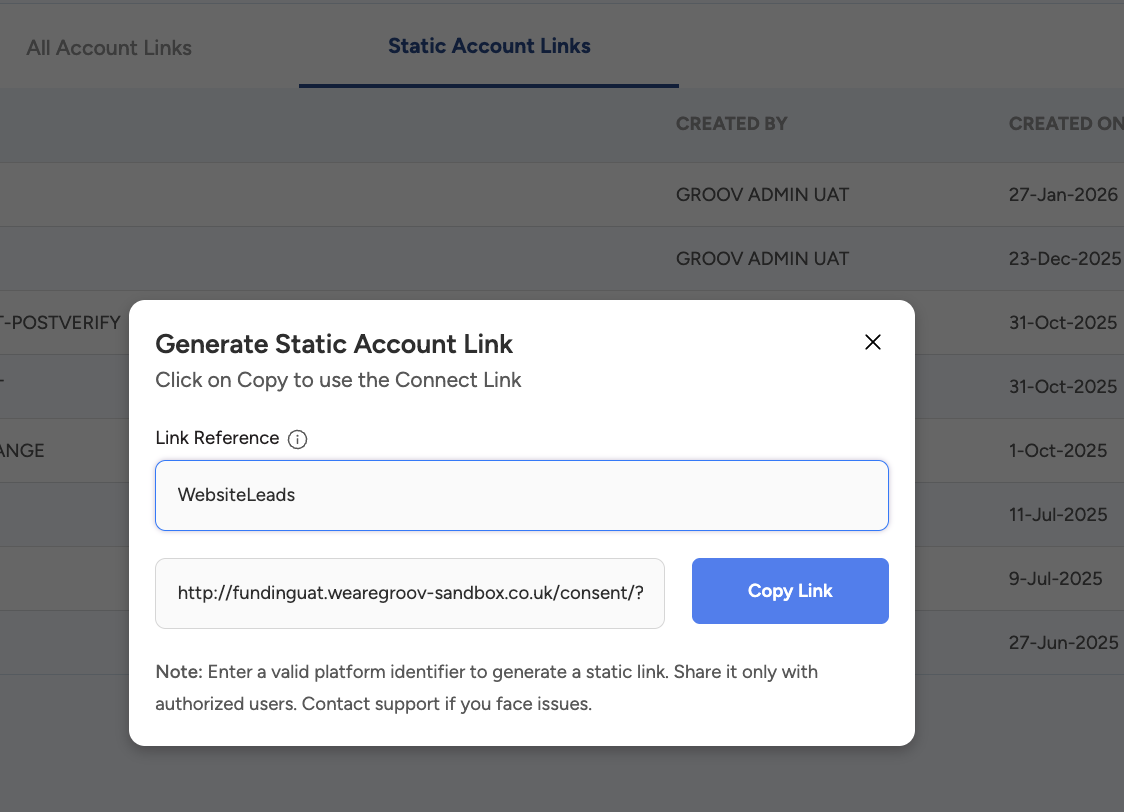Click GROOV ADMIN UAT in the 27-Jan-2026 row
The width and height of the screenshot is (1124, 812).
coord(762,194)
